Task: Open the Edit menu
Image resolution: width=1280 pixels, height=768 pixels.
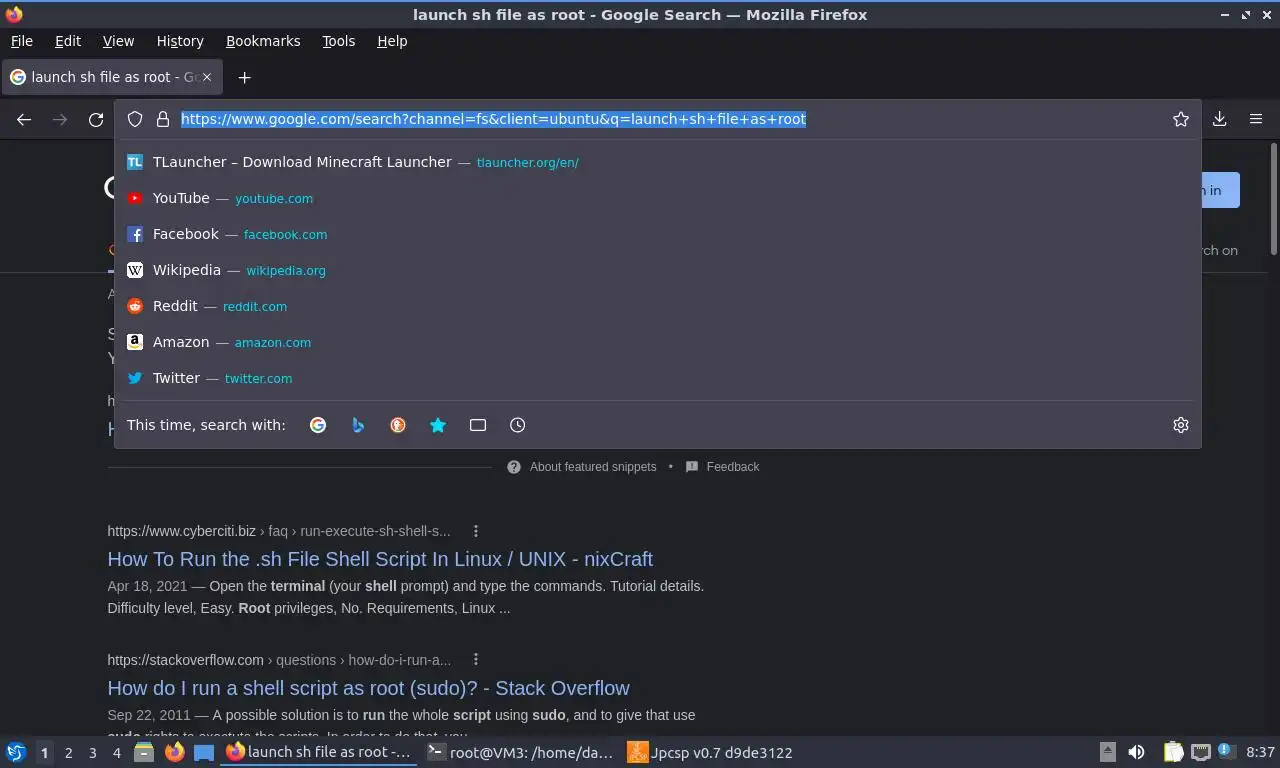Action: pyautogui.click(x=68, y=41)
